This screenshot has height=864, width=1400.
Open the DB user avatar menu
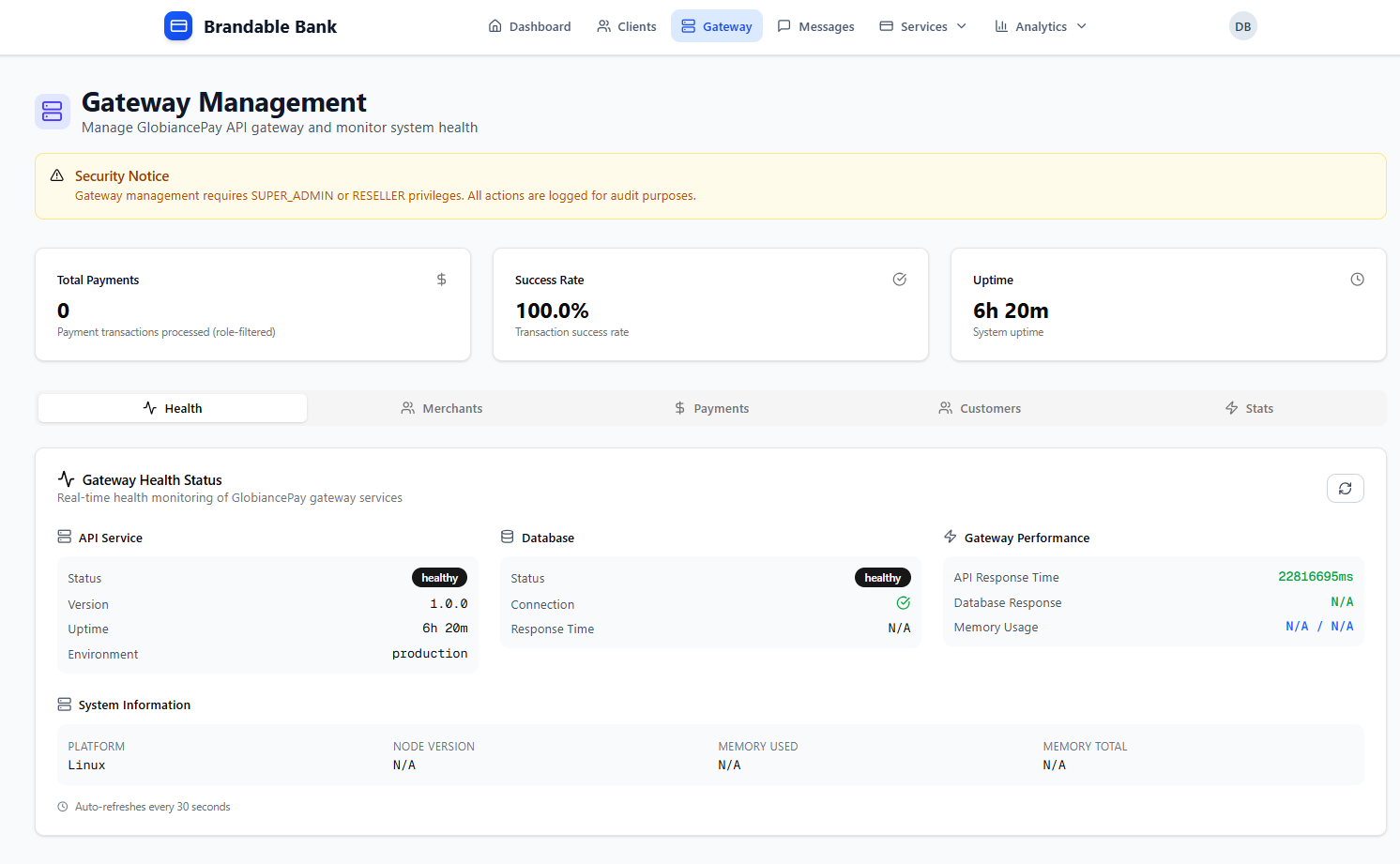click(x=1242, y=26)
